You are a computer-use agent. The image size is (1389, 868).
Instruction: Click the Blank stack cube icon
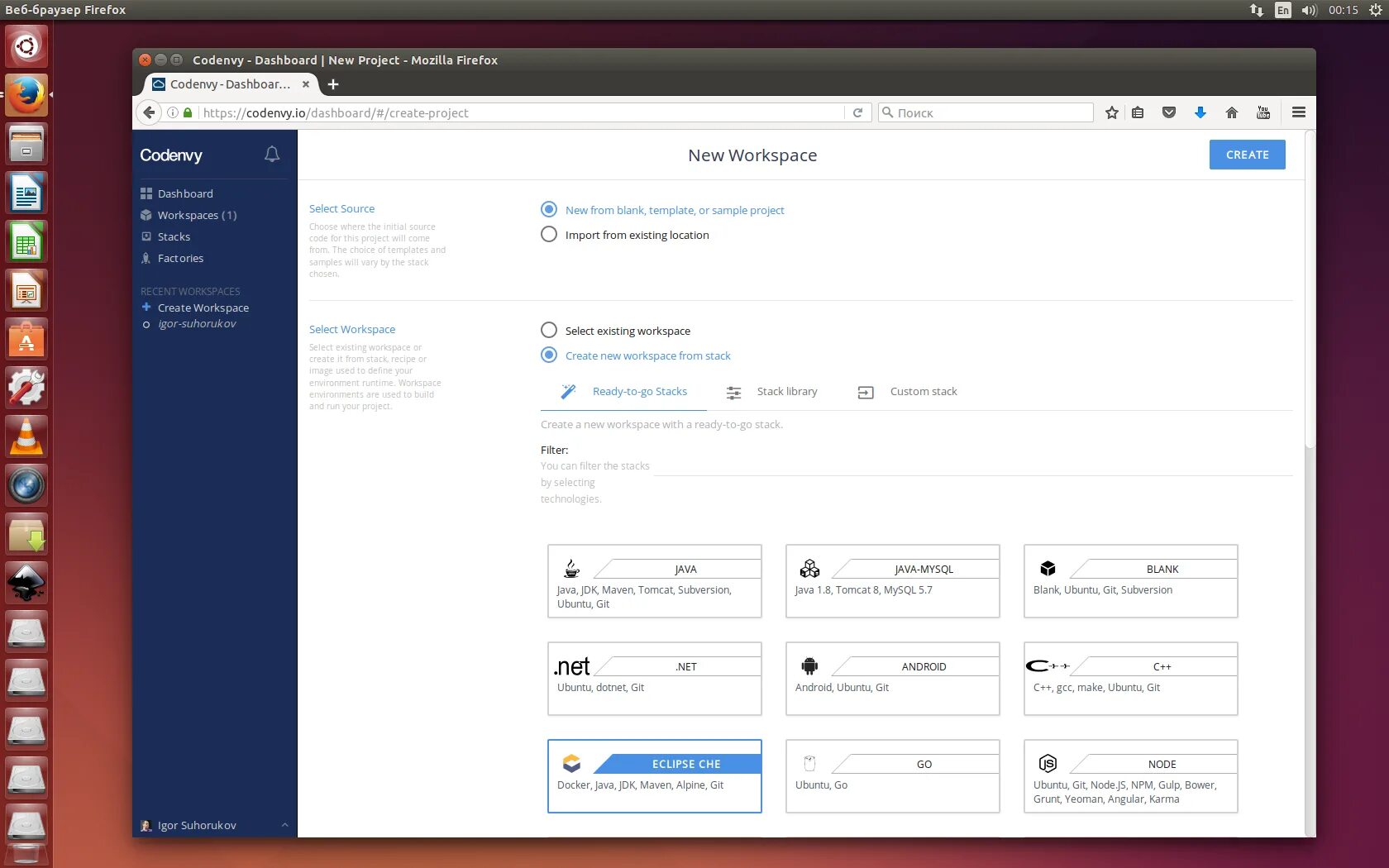coord(1048,569)
